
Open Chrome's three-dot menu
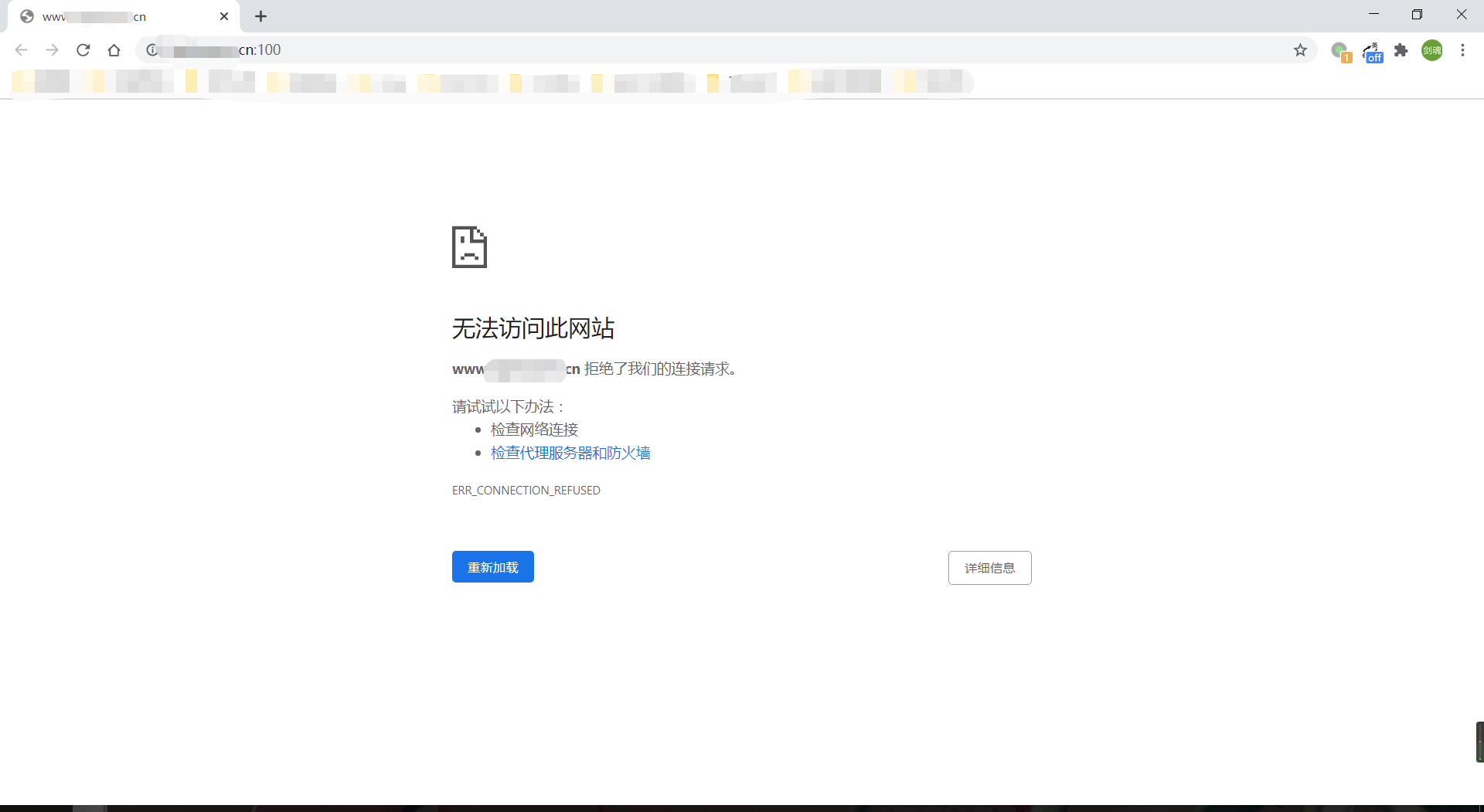(1462, 50)
